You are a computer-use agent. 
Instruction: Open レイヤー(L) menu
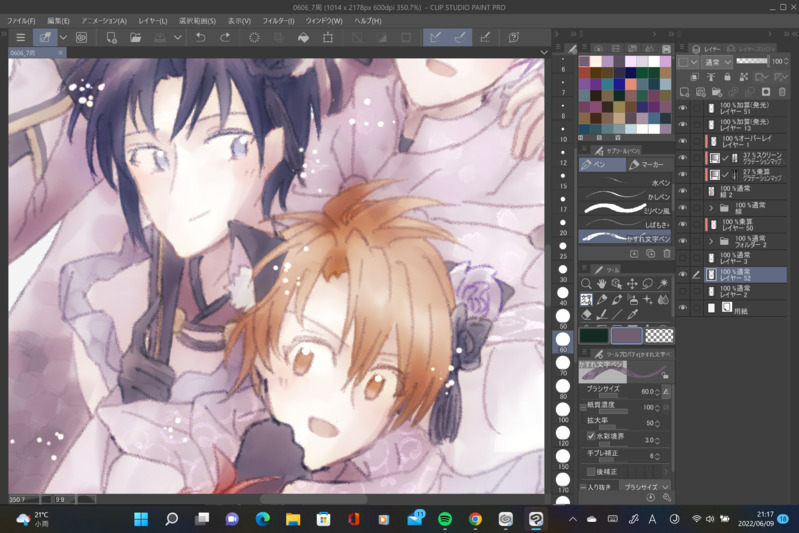(x=152, y=21)
